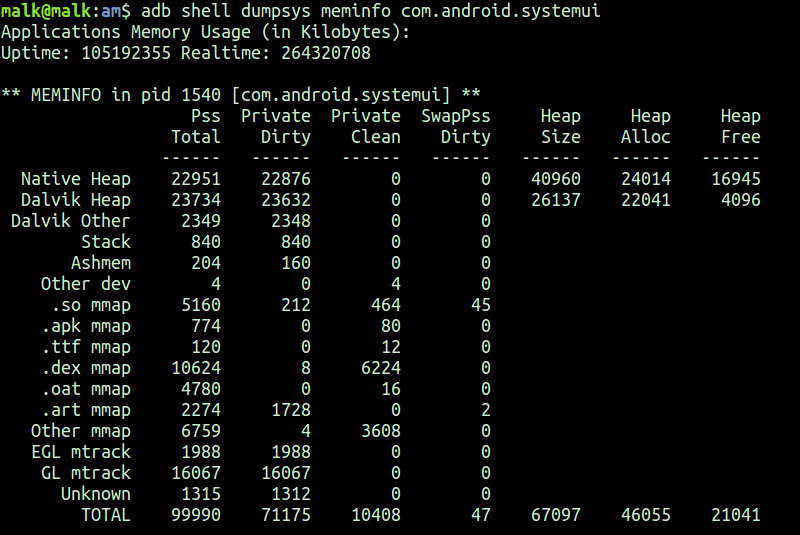Click Dalvik Heap Alloc value 22041
Image resolution: width=800 pixels, height=535 pixels.
click(645, 200)
